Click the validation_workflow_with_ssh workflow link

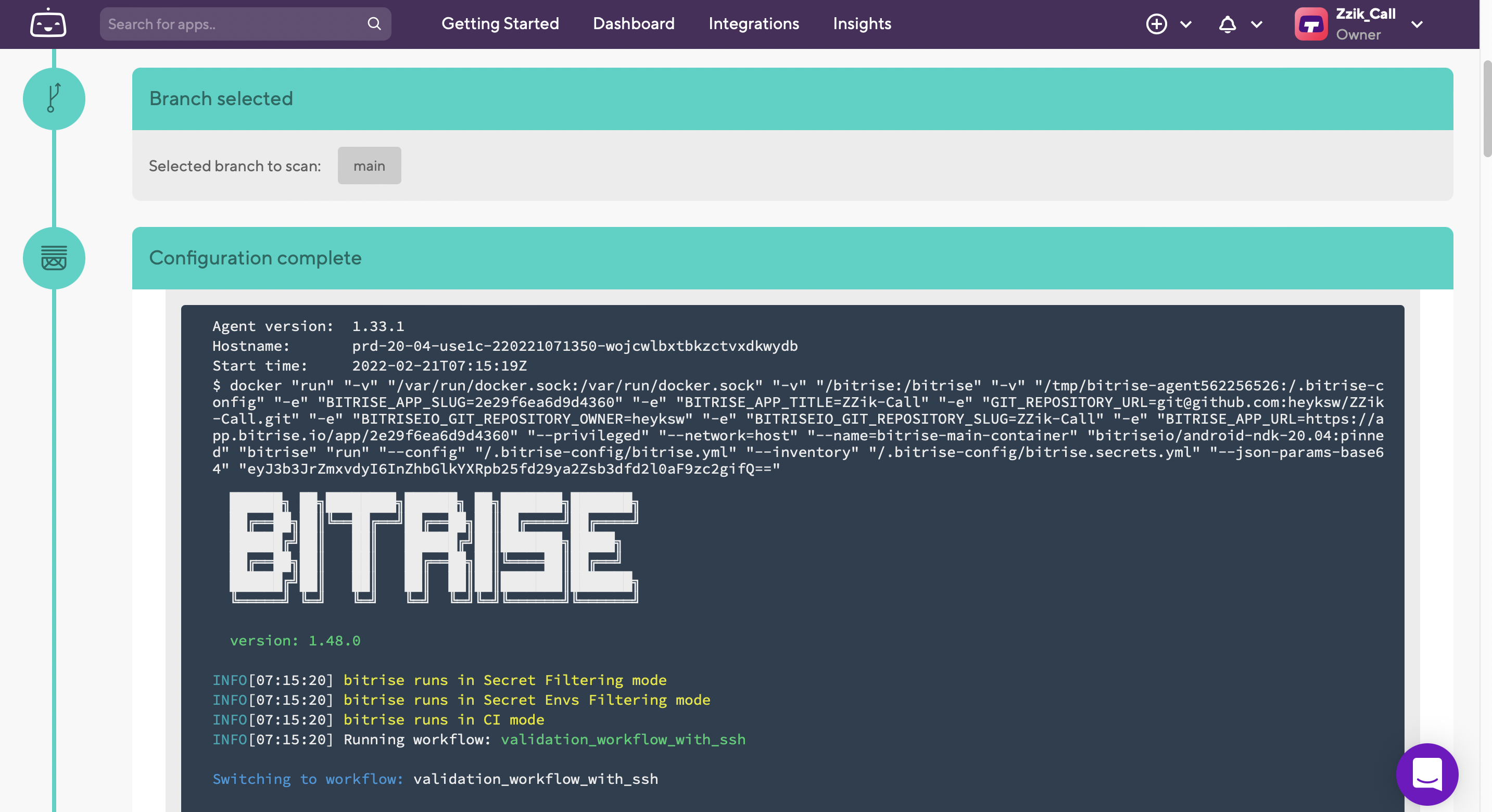[x=622, y=740]
